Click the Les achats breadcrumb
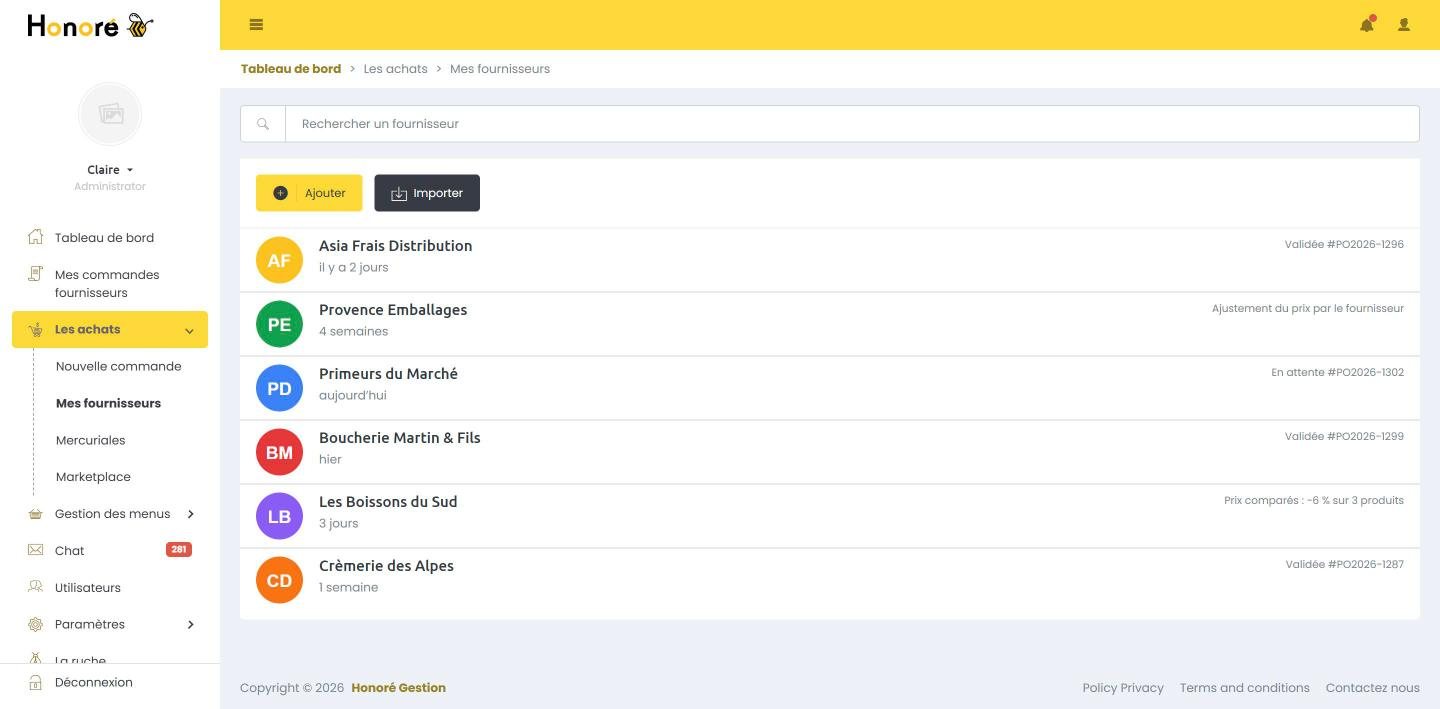Viewport: 1440px width, 709px height. 396,69
